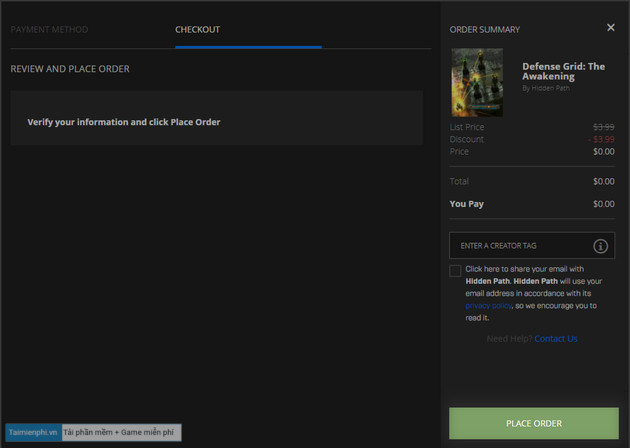Screen dimensions: 630x448
Task: Click the List Price label
Action: pyautogui.click(x=467, y=127)
